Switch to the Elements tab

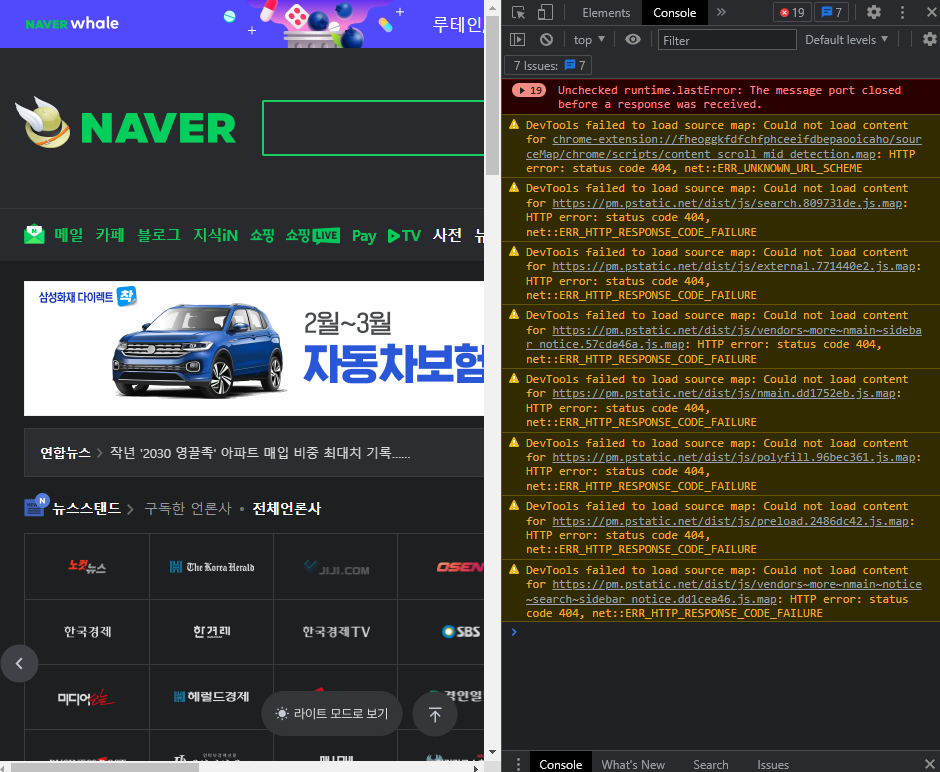[x=606, y=13]
